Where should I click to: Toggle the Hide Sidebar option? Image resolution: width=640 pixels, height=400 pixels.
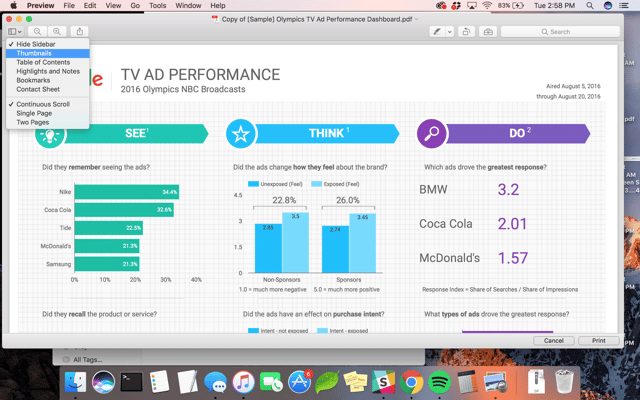pos(36,45)
